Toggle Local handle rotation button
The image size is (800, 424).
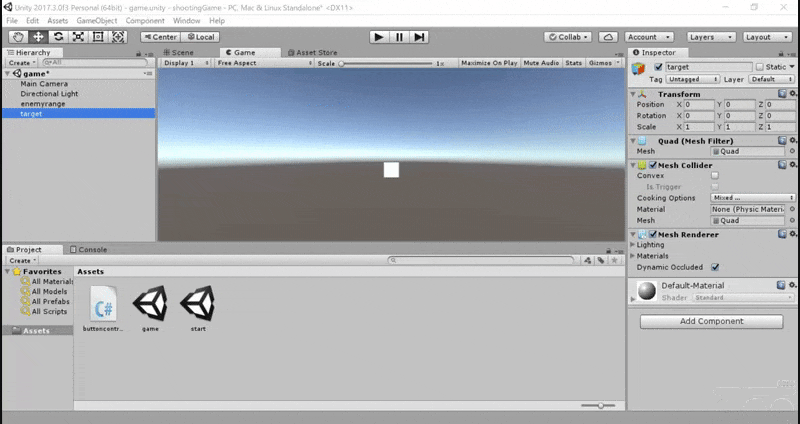tap(201, 37)
